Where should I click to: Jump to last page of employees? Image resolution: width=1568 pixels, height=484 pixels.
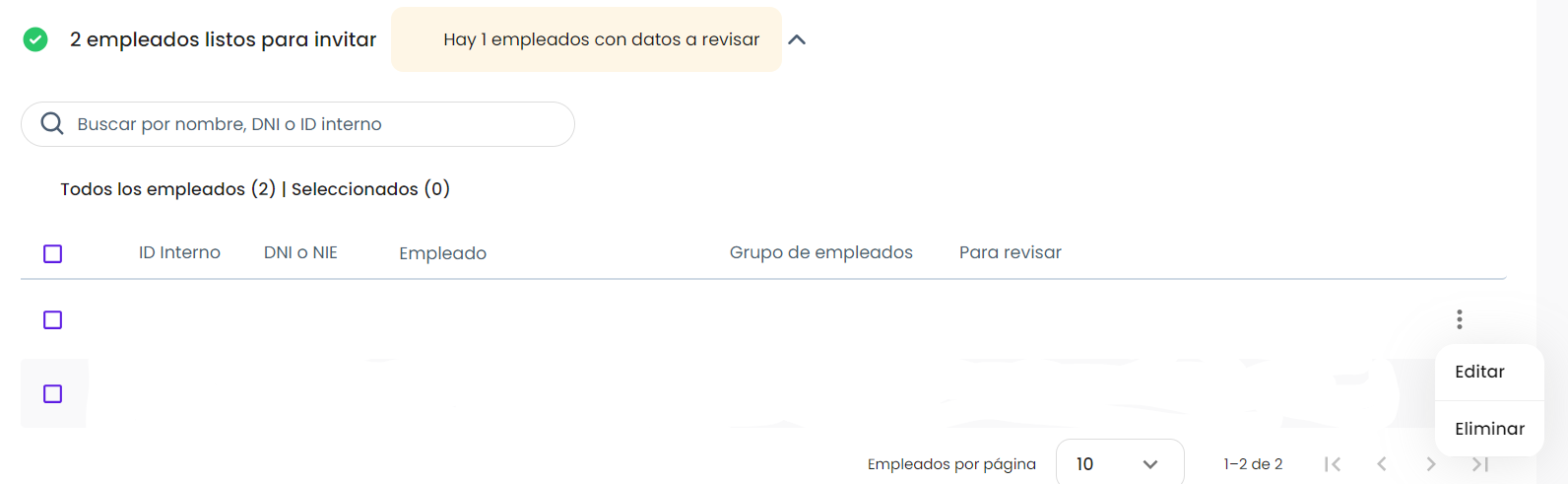[1479, 464]
